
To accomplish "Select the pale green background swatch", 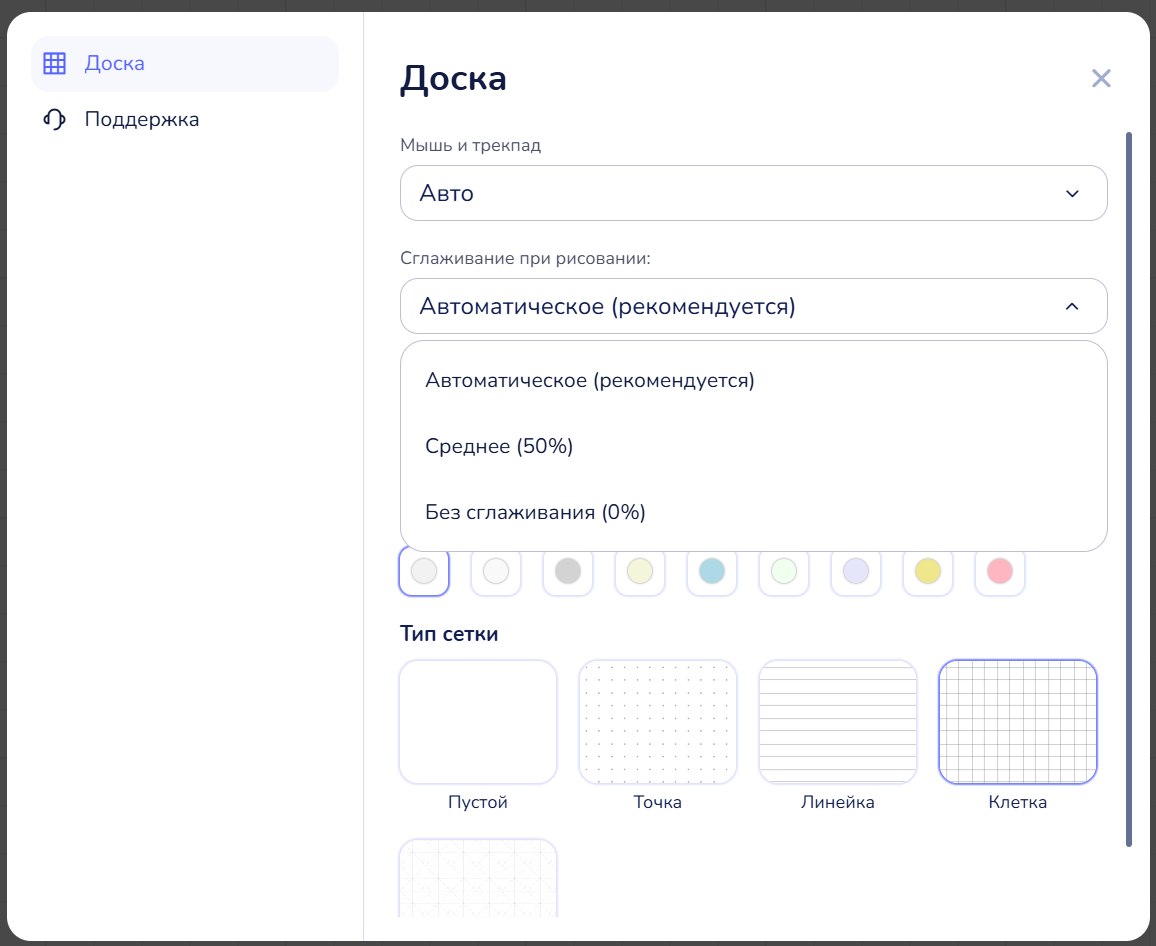I will coord(784,571).
